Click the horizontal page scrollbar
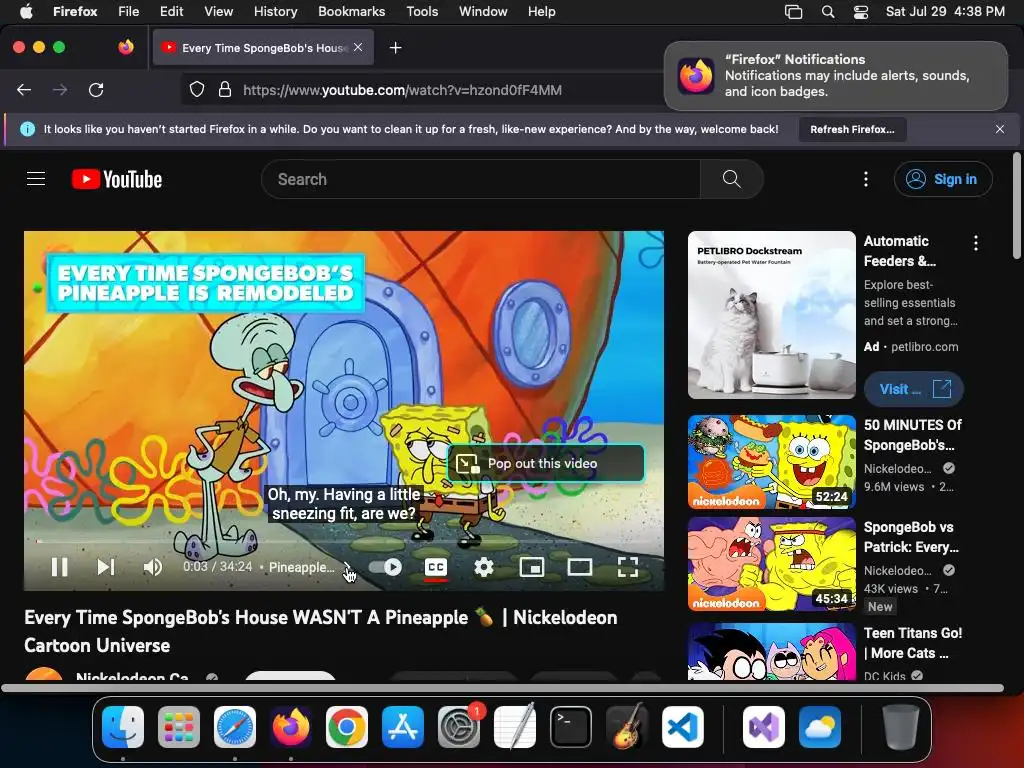 coord(502,688)
